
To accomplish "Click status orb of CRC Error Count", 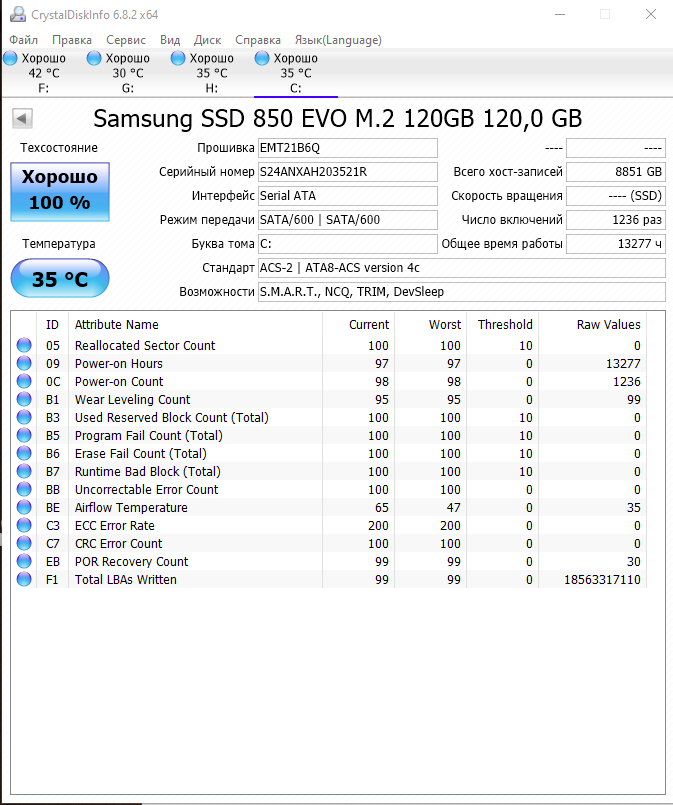I will [x=24, y=543].
